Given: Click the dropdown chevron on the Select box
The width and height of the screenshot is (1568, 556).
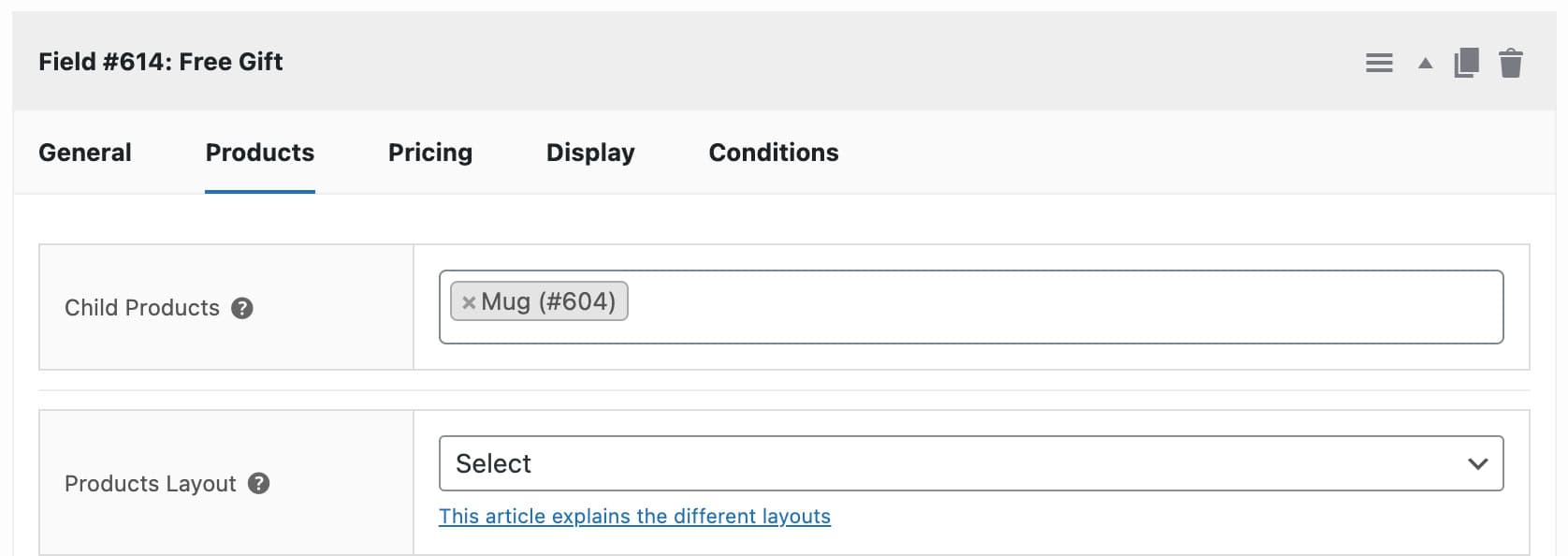Looking at the screenshot, I should 1477,462.
